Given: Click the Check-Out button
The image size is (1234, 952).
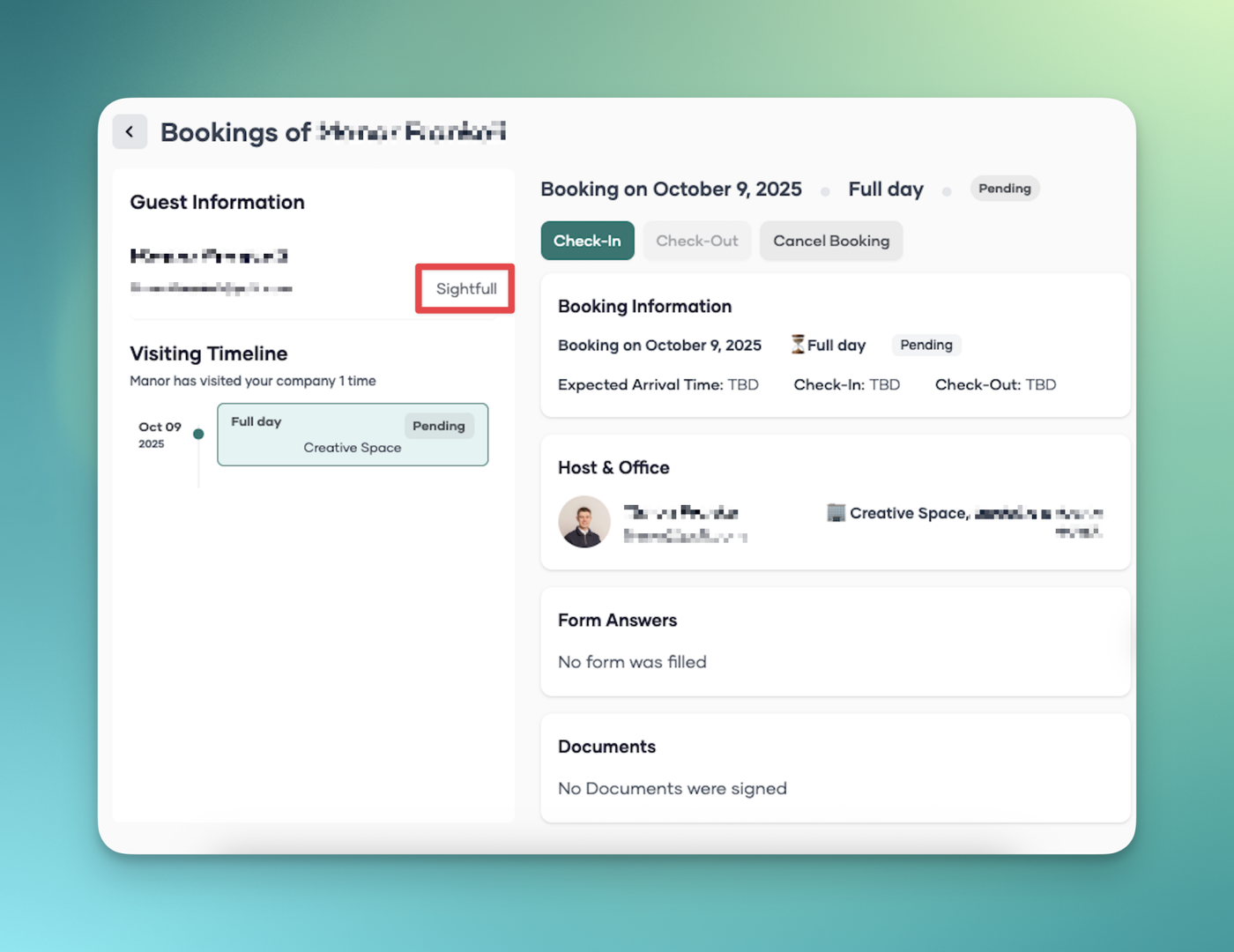Looking at the screenshot, I should [x=696, y=241].
